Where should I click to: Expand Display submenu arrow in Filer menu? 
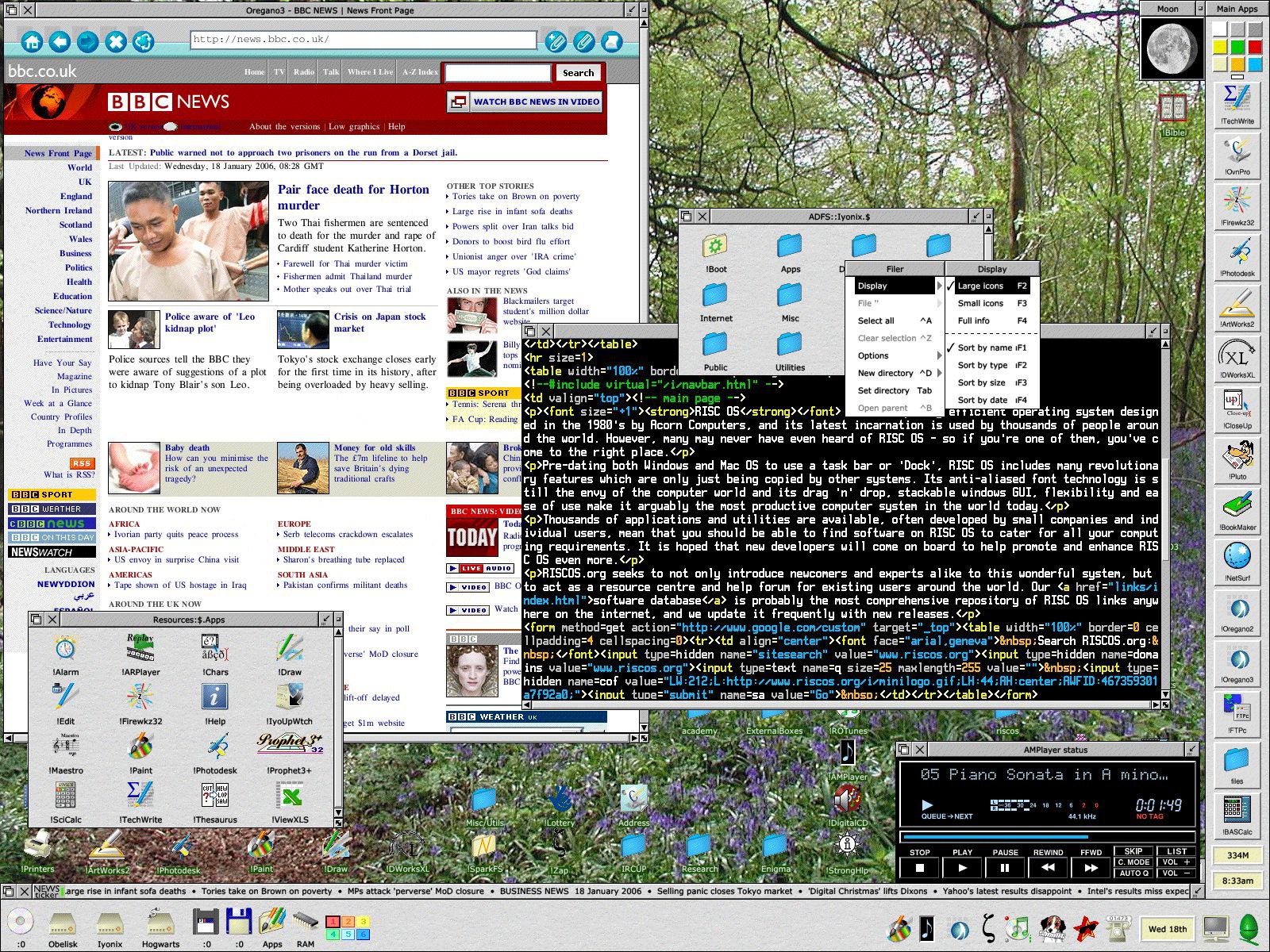(x=940, y=286)
